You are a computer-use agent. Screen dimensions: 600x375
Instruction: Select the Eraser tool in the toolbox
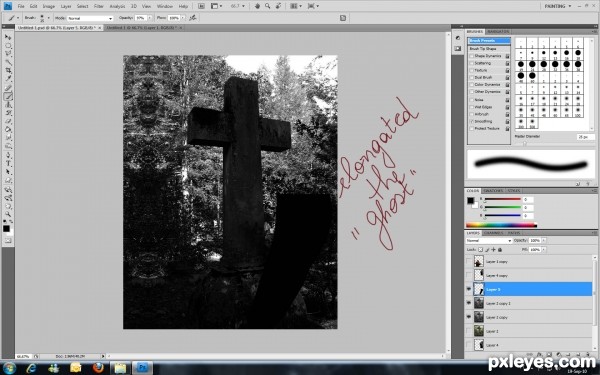(x=8, y=122)
